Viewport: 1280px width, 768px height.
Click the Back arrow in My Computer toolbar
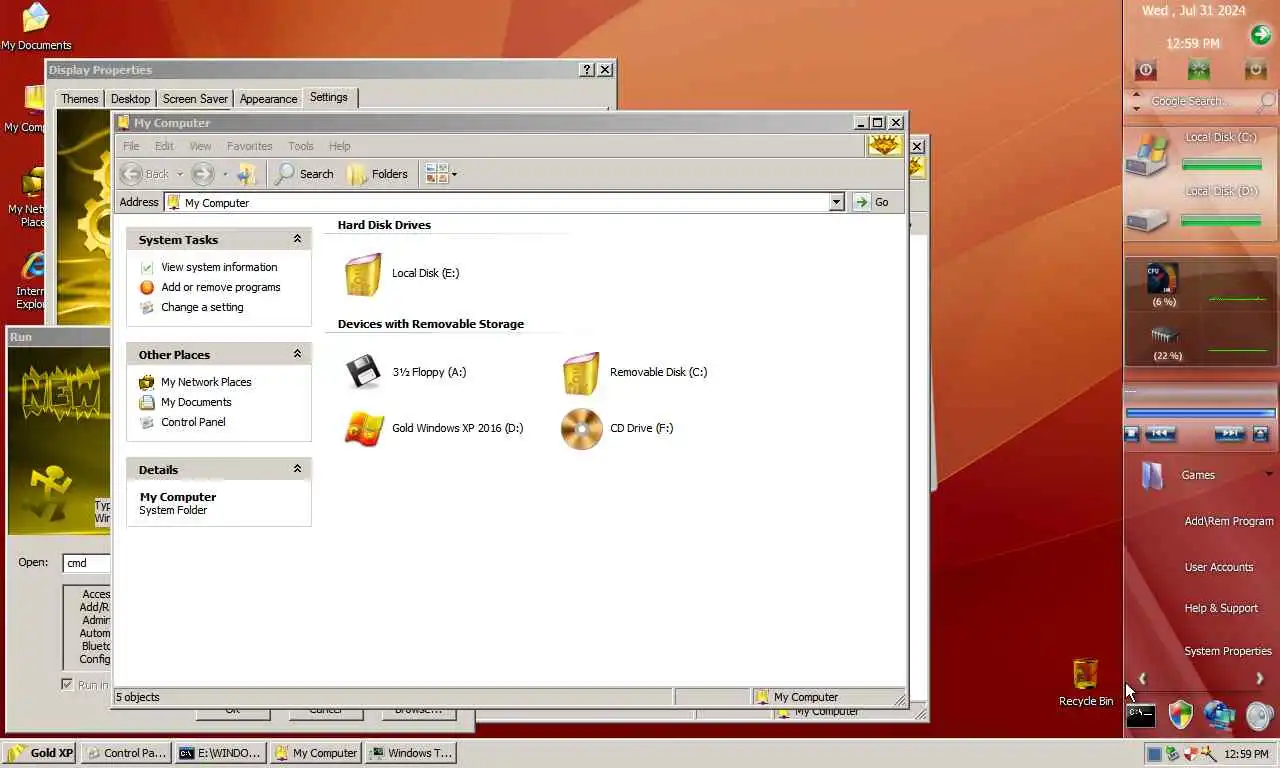131,174
